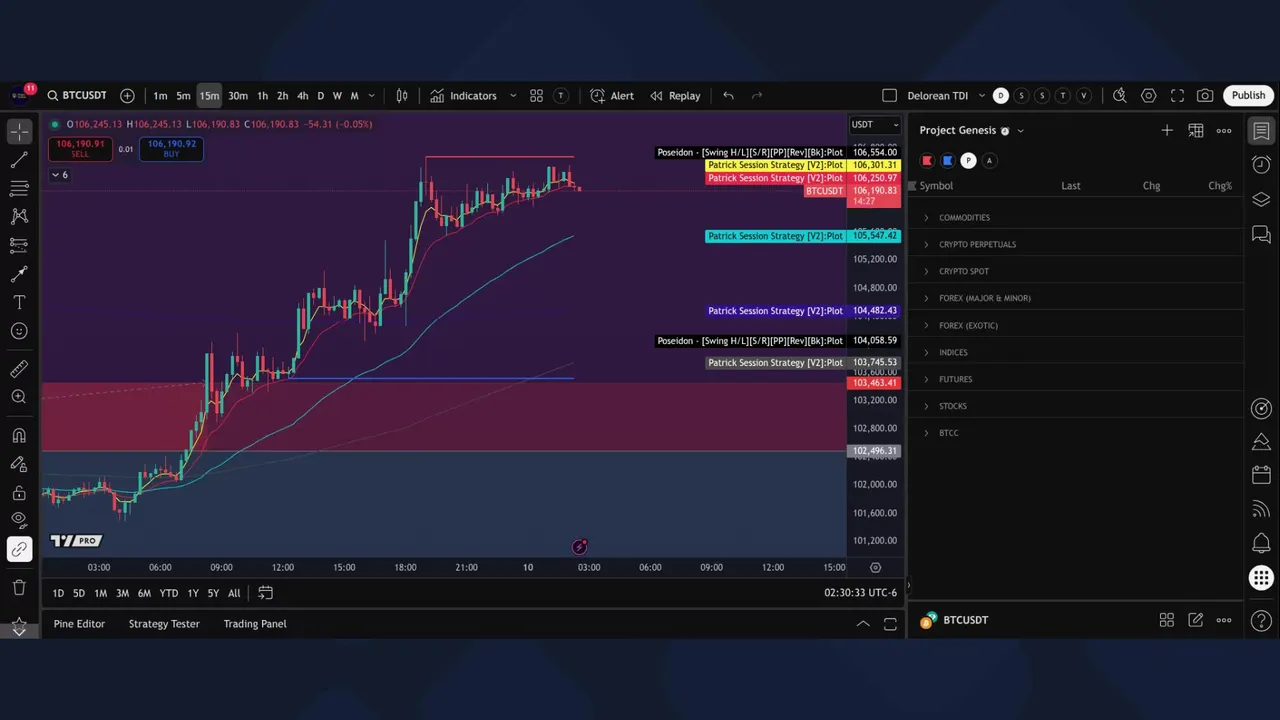Set chart range to All
Screen dimensions: 1280x720
click(234, 593)
